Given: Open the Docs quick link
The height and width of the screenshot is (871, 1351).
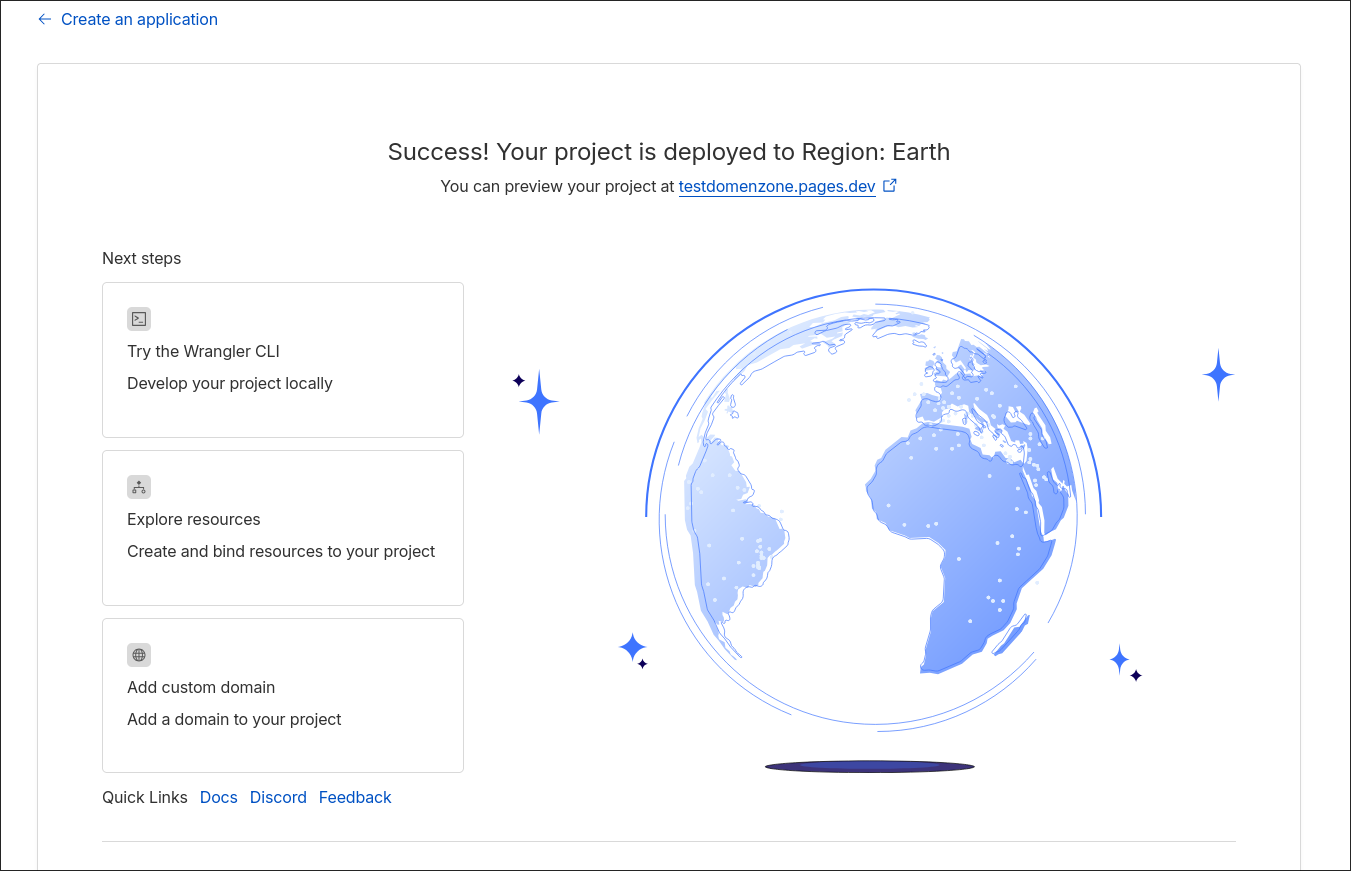Looking at the screenshot, I should [219, 797].
